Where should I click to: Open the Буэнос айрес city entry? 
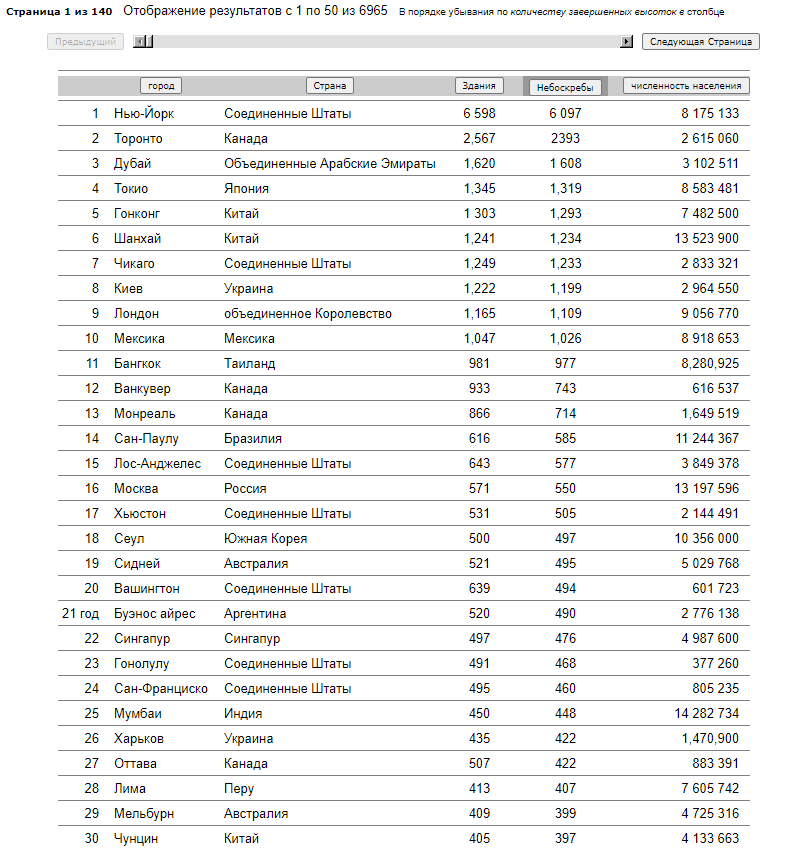155,613
